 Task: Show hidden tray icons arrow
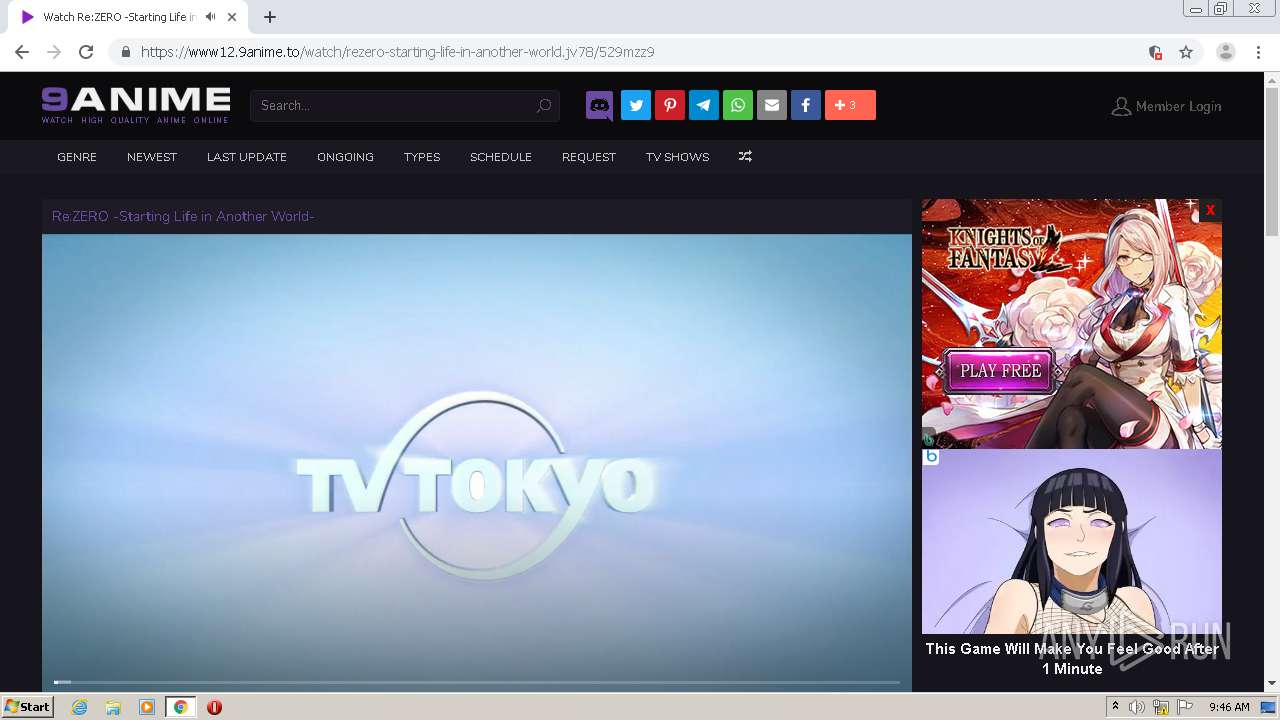pos(1115,707)
